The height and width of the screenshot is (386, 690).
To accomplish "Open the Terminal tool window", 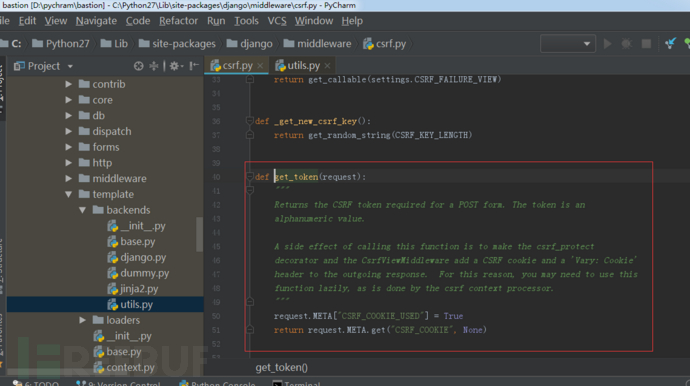I will [297, 383].
